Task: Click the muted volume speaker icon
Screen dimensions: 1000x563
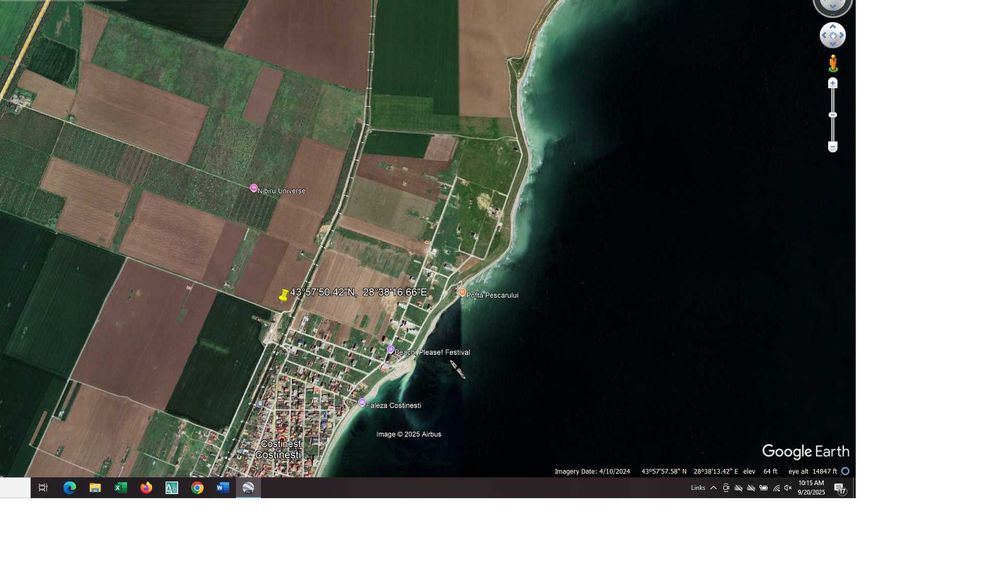Action: [x=788, y=488]
